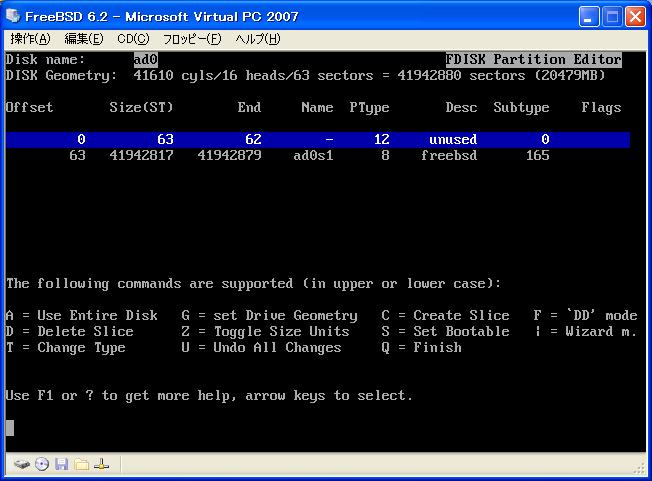Click the FDISK Partition Editor title
652x481 pixels.
click(533, 59)
